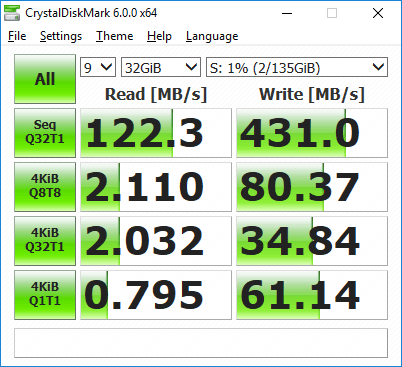
Task: Open the Language menu
Action: [212, 36]
